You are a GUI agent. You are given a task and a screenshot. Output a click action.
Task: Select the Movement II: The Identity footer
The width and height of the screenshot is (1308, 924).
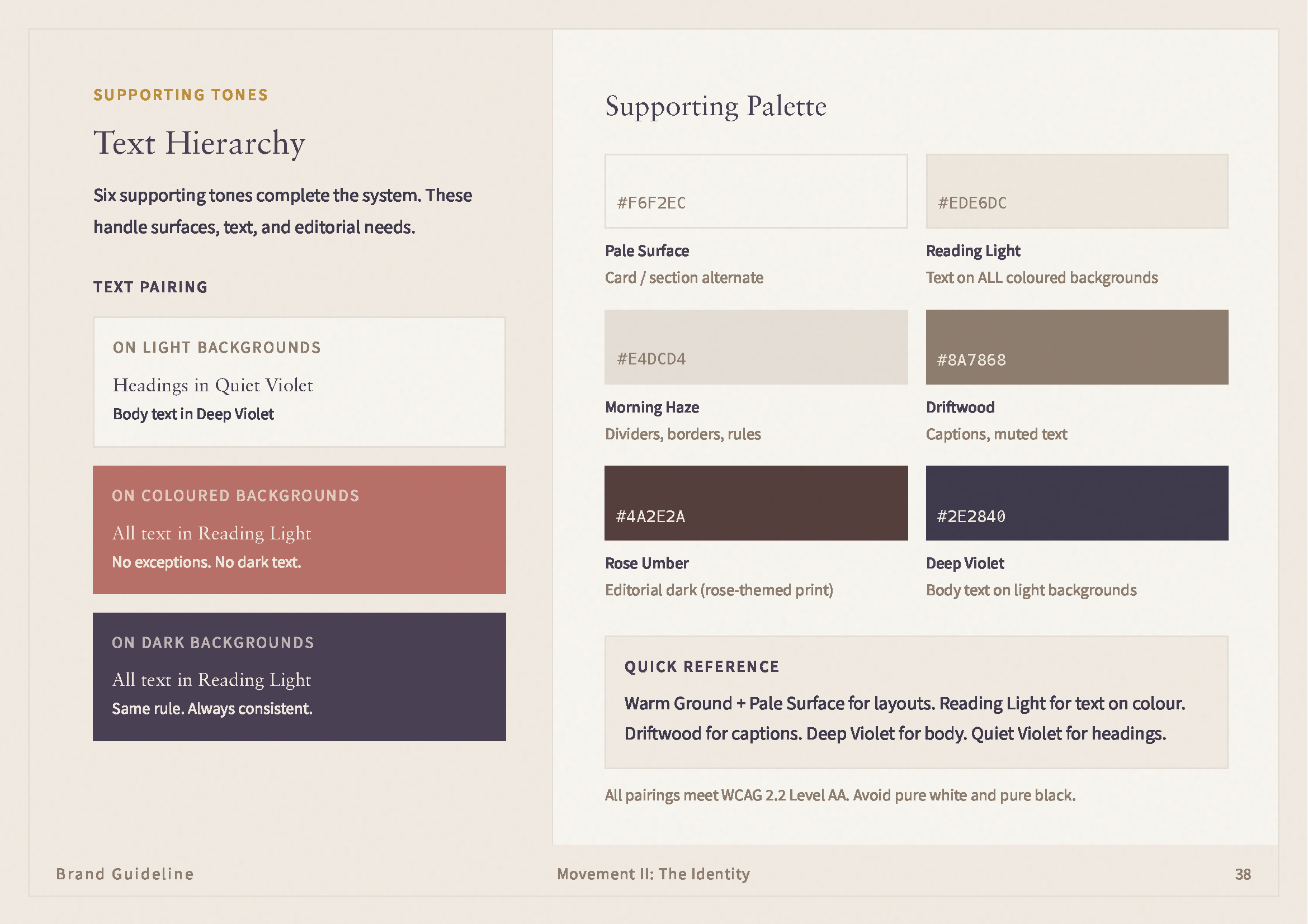point(653,874)
